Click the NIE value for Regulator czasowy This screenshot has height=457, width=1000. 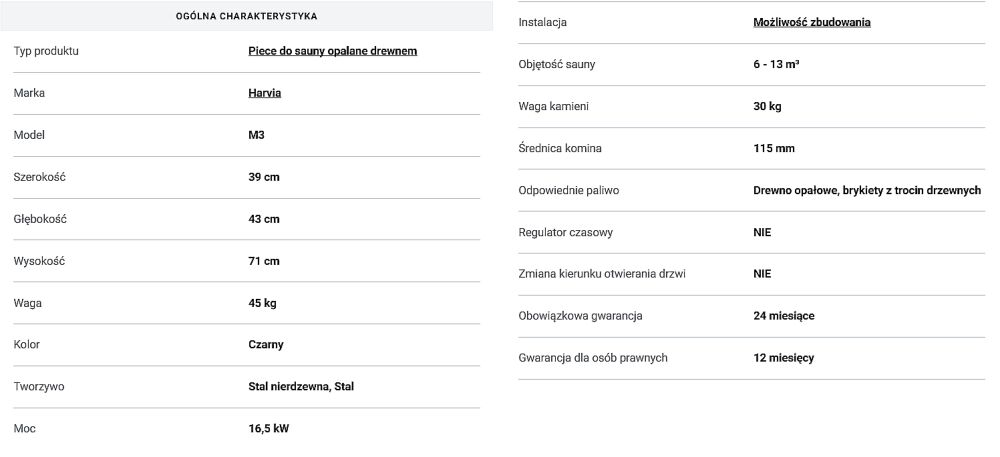coord(762,232)
